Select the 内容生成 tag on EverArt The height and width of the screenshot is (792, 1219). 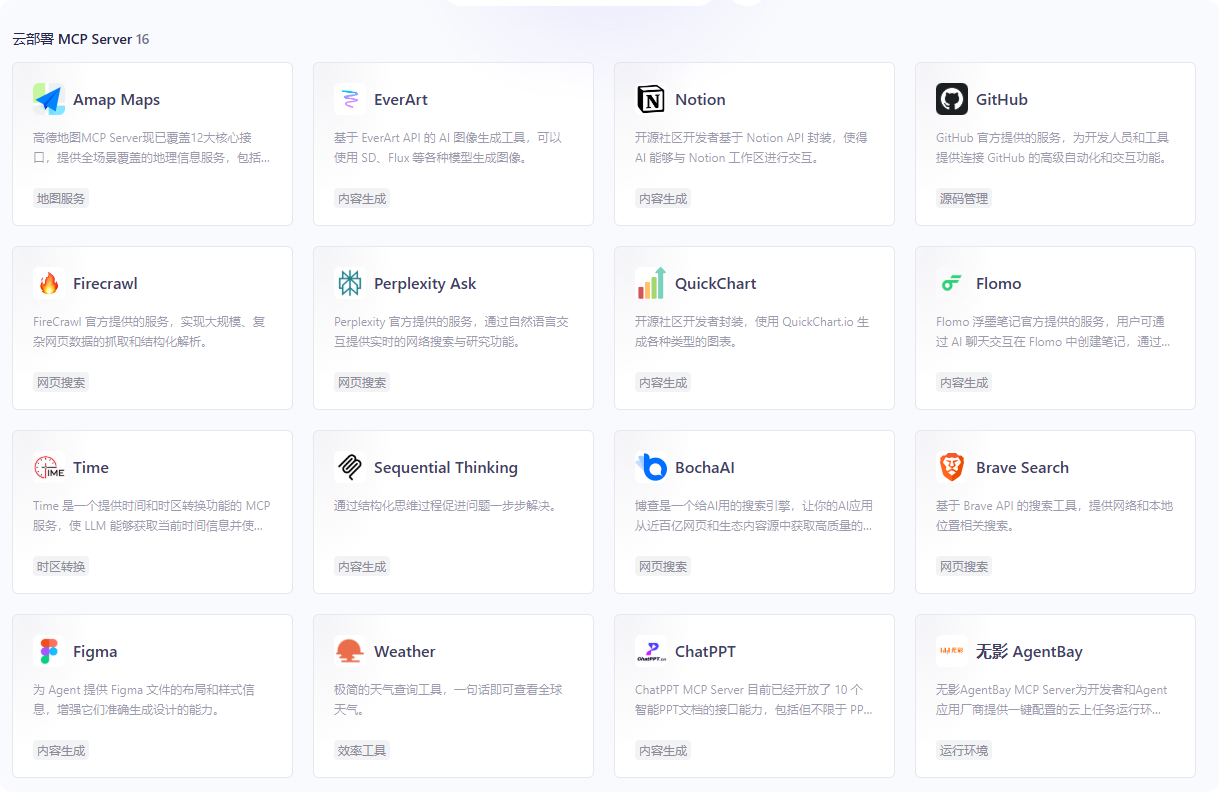point(362,198)
